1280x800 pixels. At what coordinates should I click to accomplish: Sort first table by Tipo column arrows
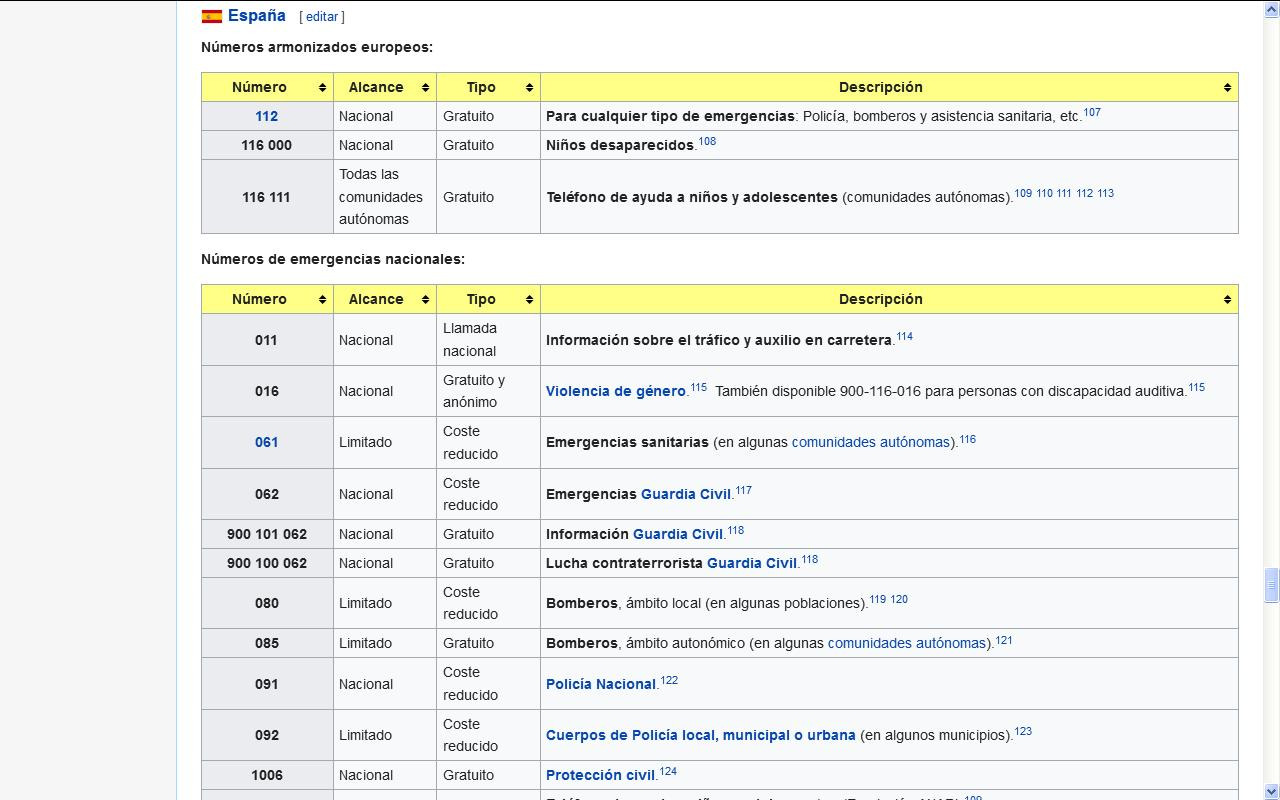tap(529, 87)
